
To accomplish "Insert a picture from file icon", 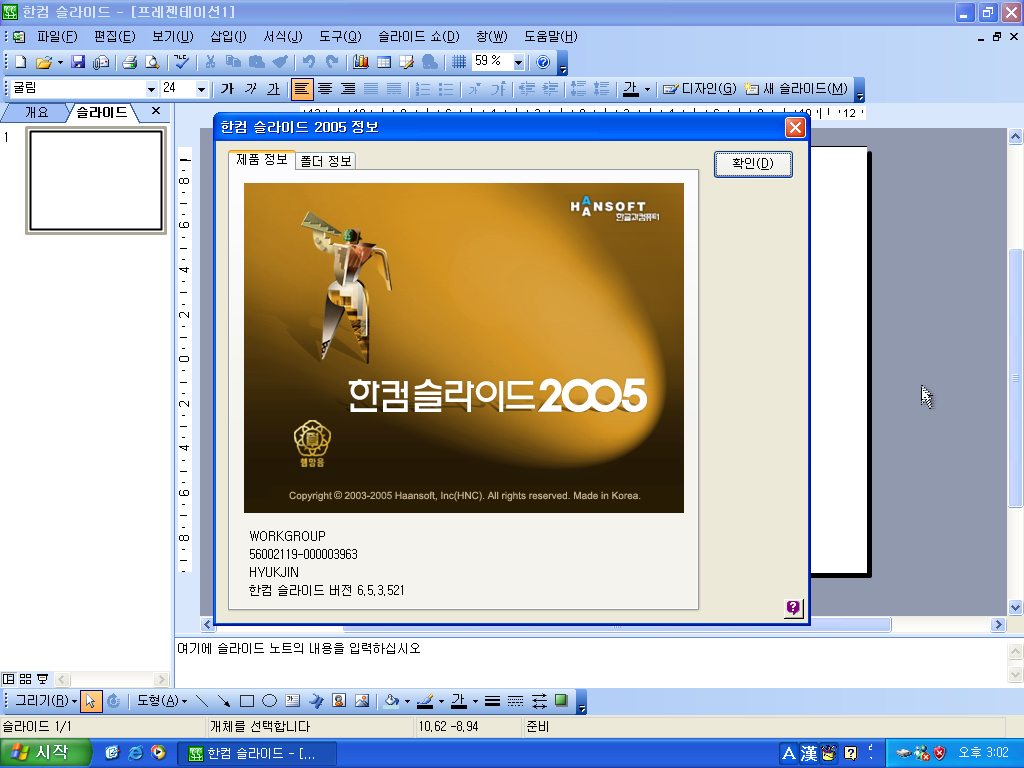I will [362, 701].
